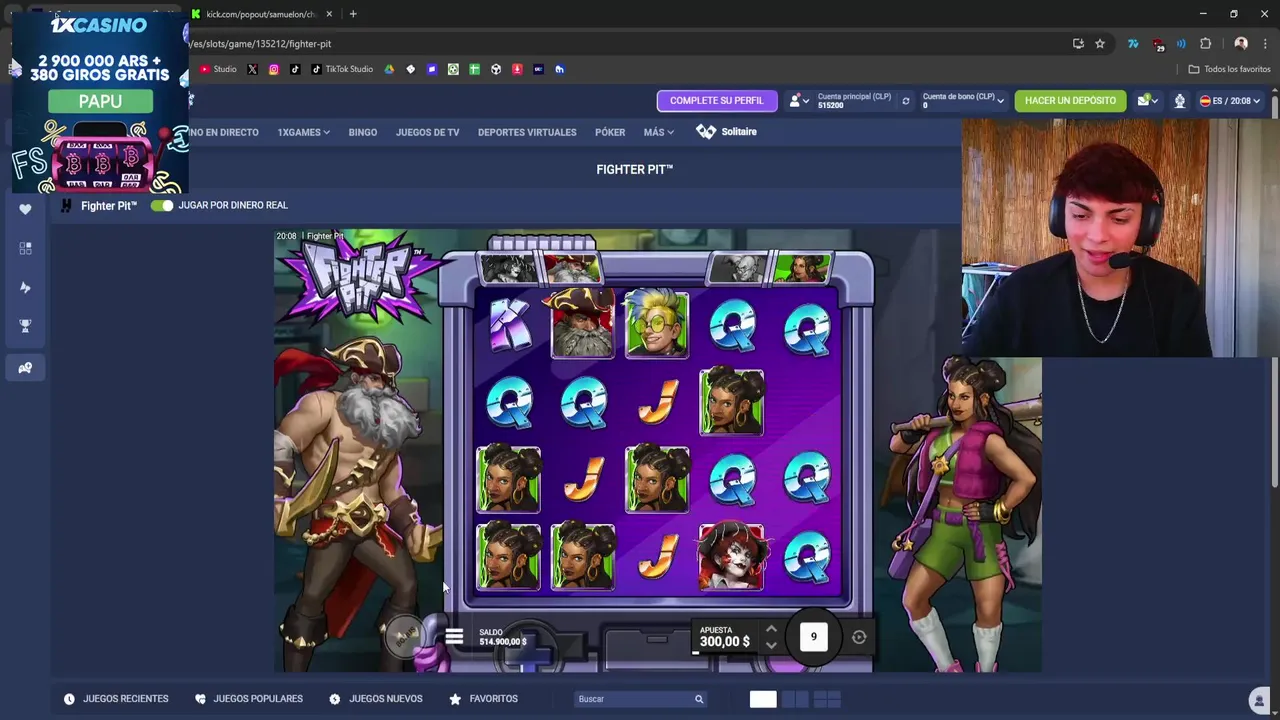
Task: Refresh account balance icon near Cuenta principal
Action: tap(906, 101)
